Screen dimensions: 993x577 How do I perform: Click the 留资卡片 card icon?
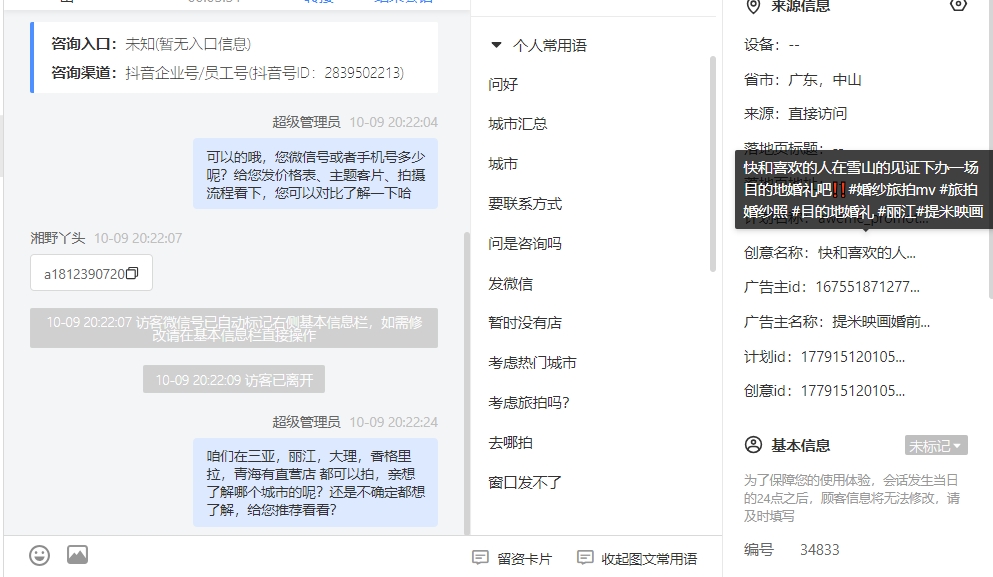click(x=480, y=557)
